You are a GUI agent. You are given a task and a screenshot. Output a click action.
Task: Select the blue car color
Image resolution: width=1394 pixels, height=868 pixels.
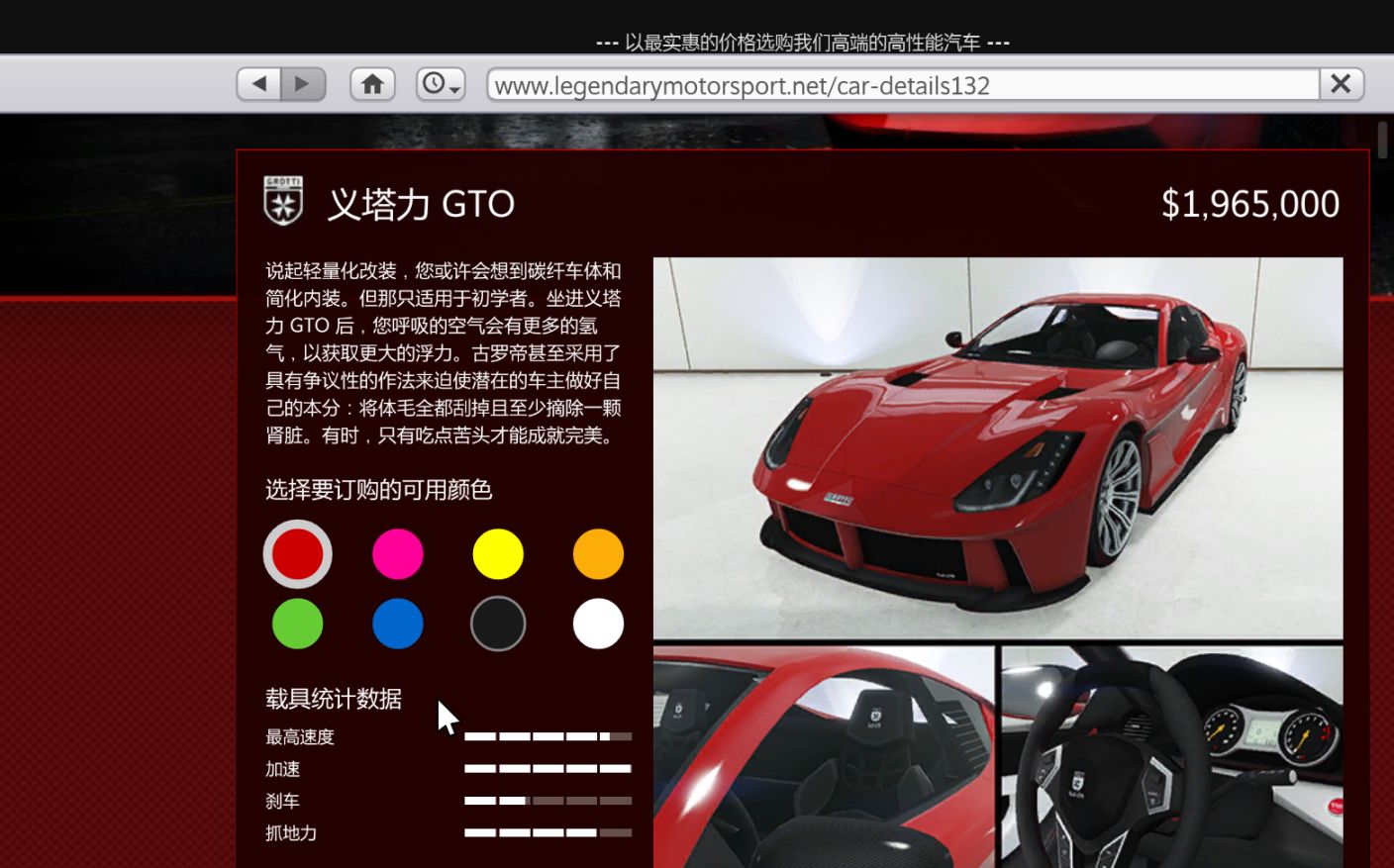[x=398, y=624]
